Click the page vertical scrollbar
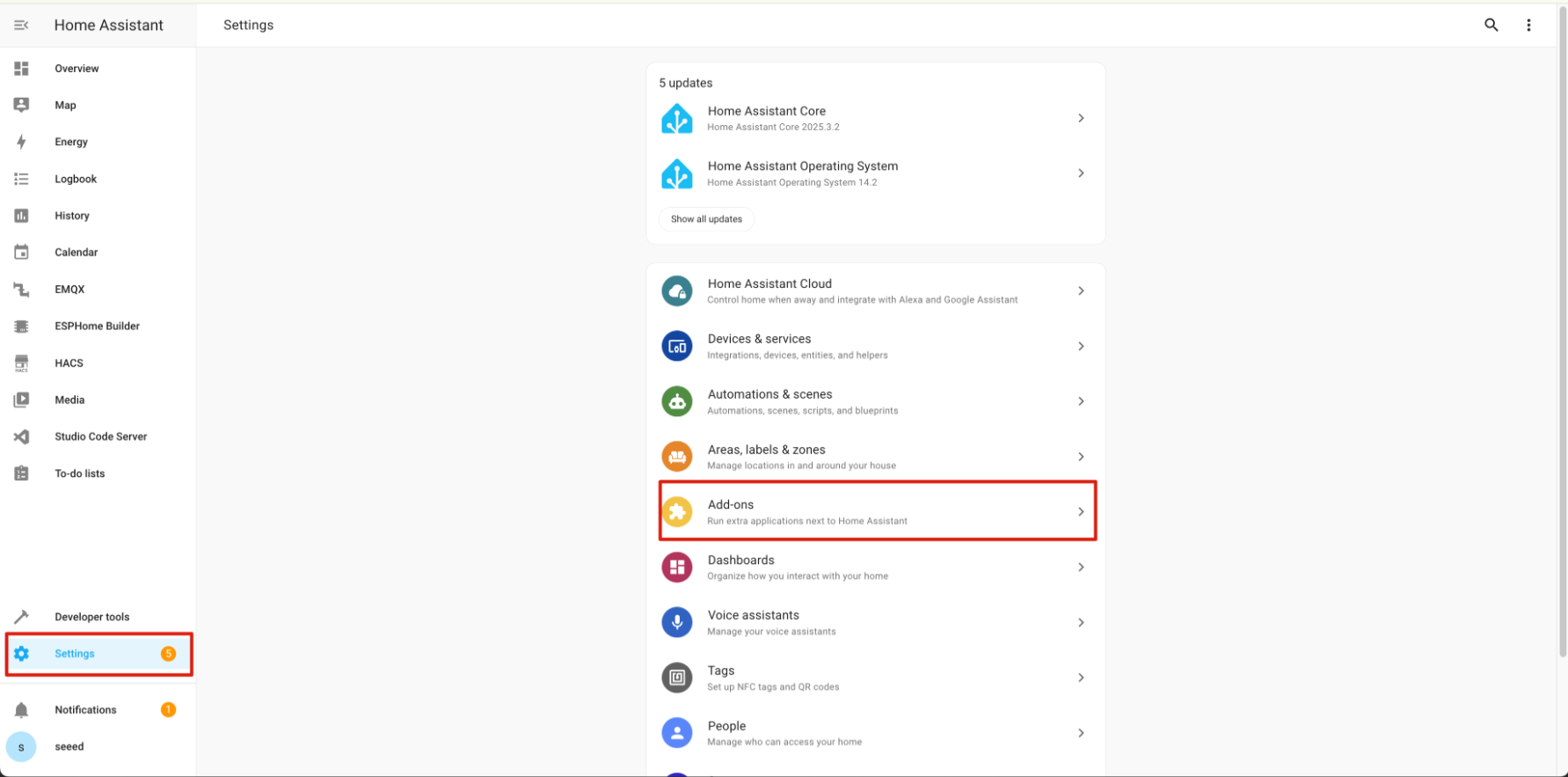This screenshot has height=777, width=1568. click(1562, 352)
